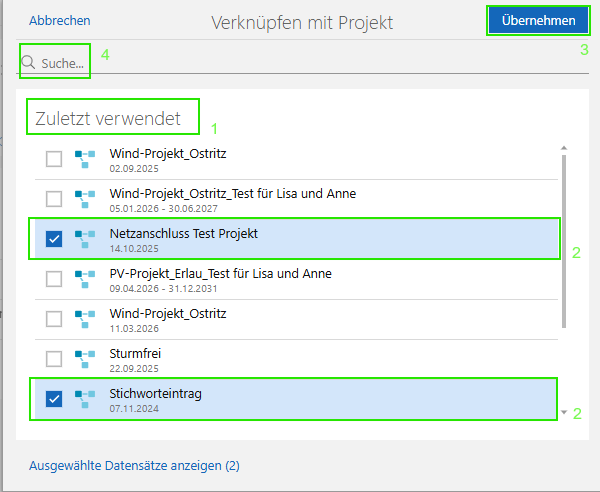Uncheck Netzanschluss Test Projekt checkbox
This screenshot has width=600, height=492.
(54, 239)
